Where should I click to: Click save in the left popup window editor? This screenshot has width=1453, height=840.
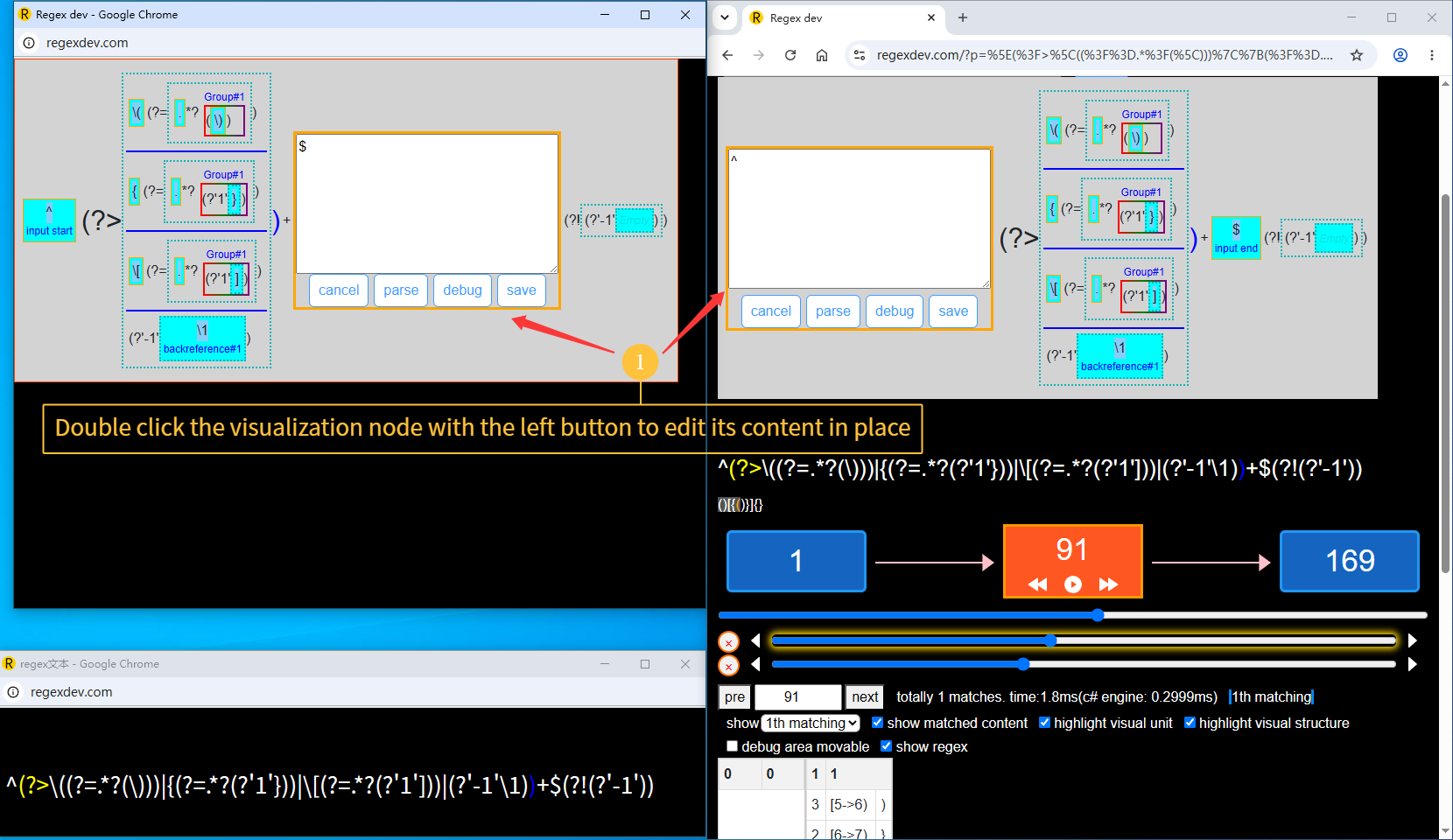521,290
